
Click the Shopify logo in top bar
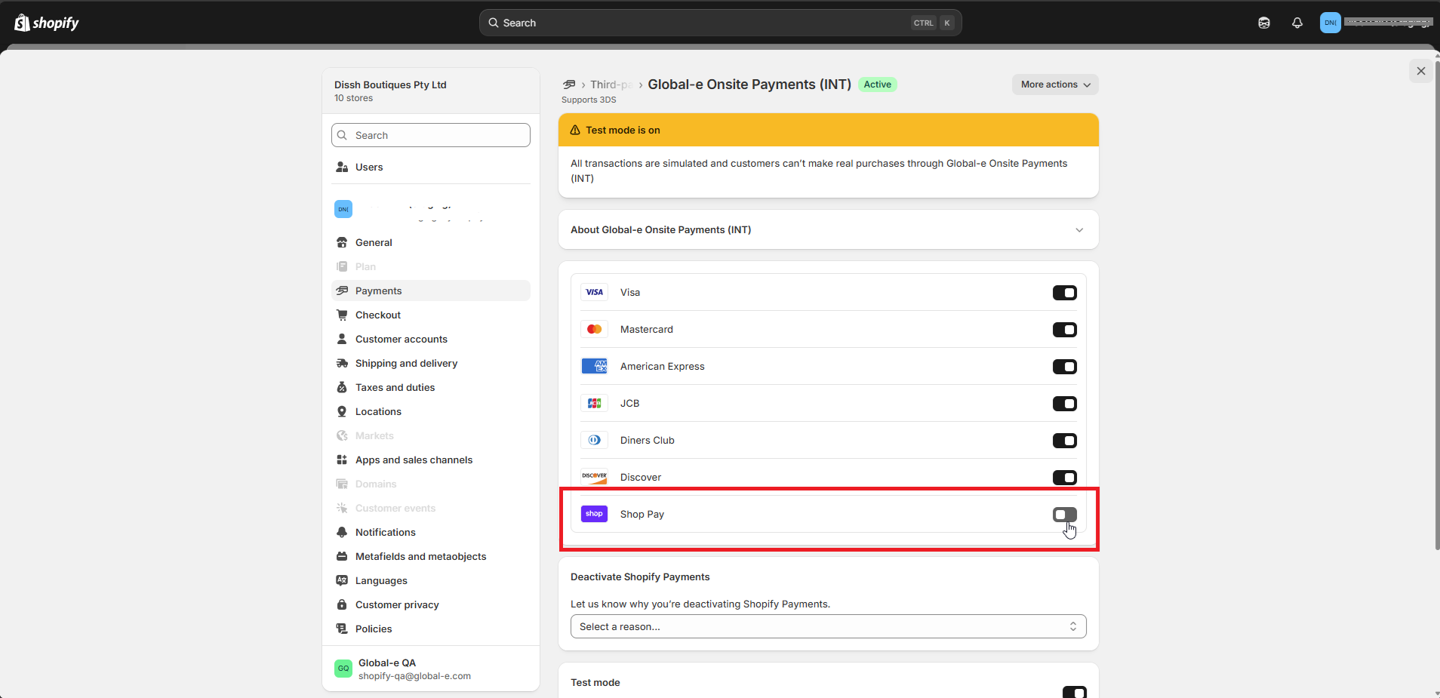tap(46, 23)
